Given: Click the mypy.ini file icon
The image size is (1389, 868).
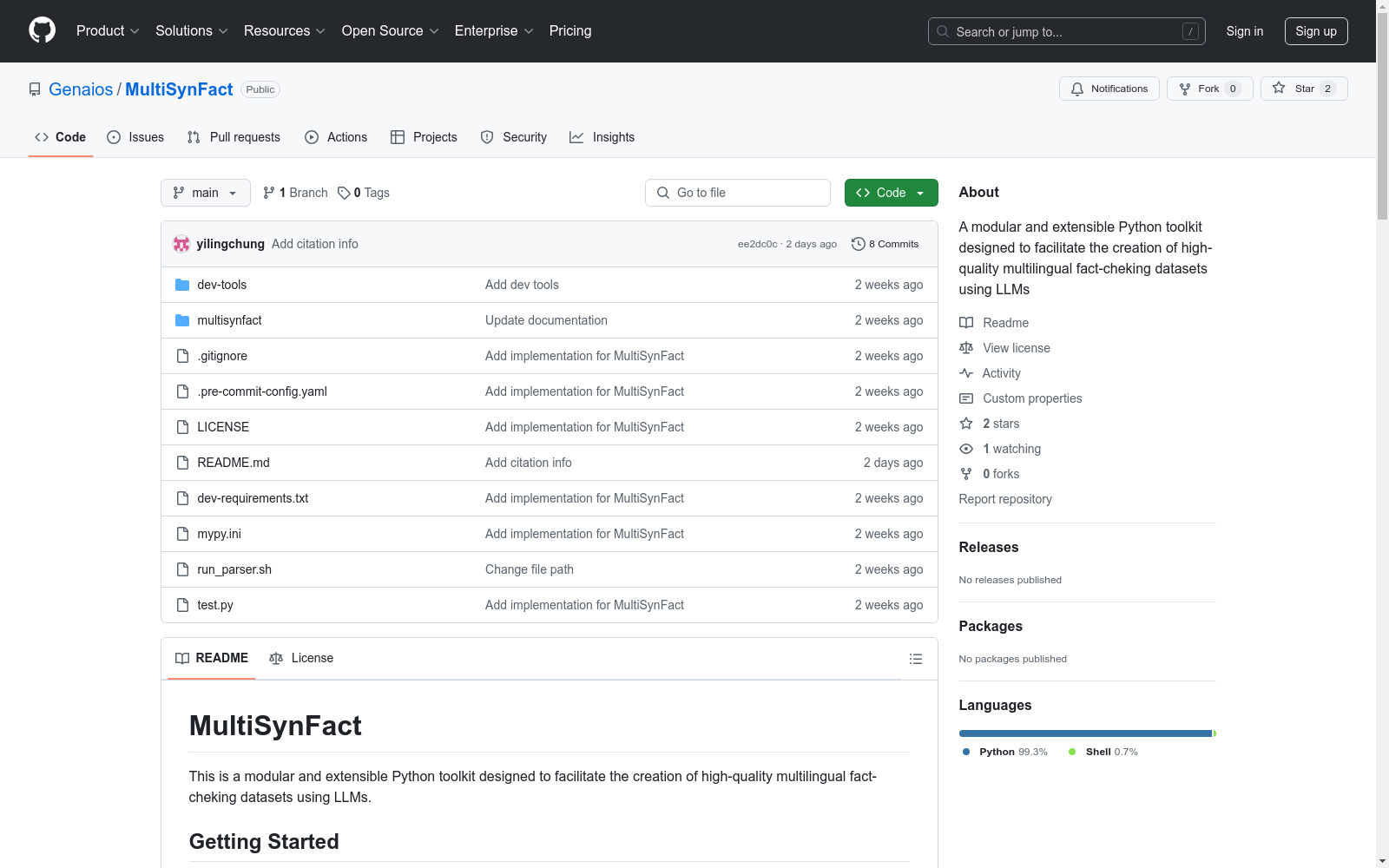Looking at the screenshot, I should tap(182, 534).
